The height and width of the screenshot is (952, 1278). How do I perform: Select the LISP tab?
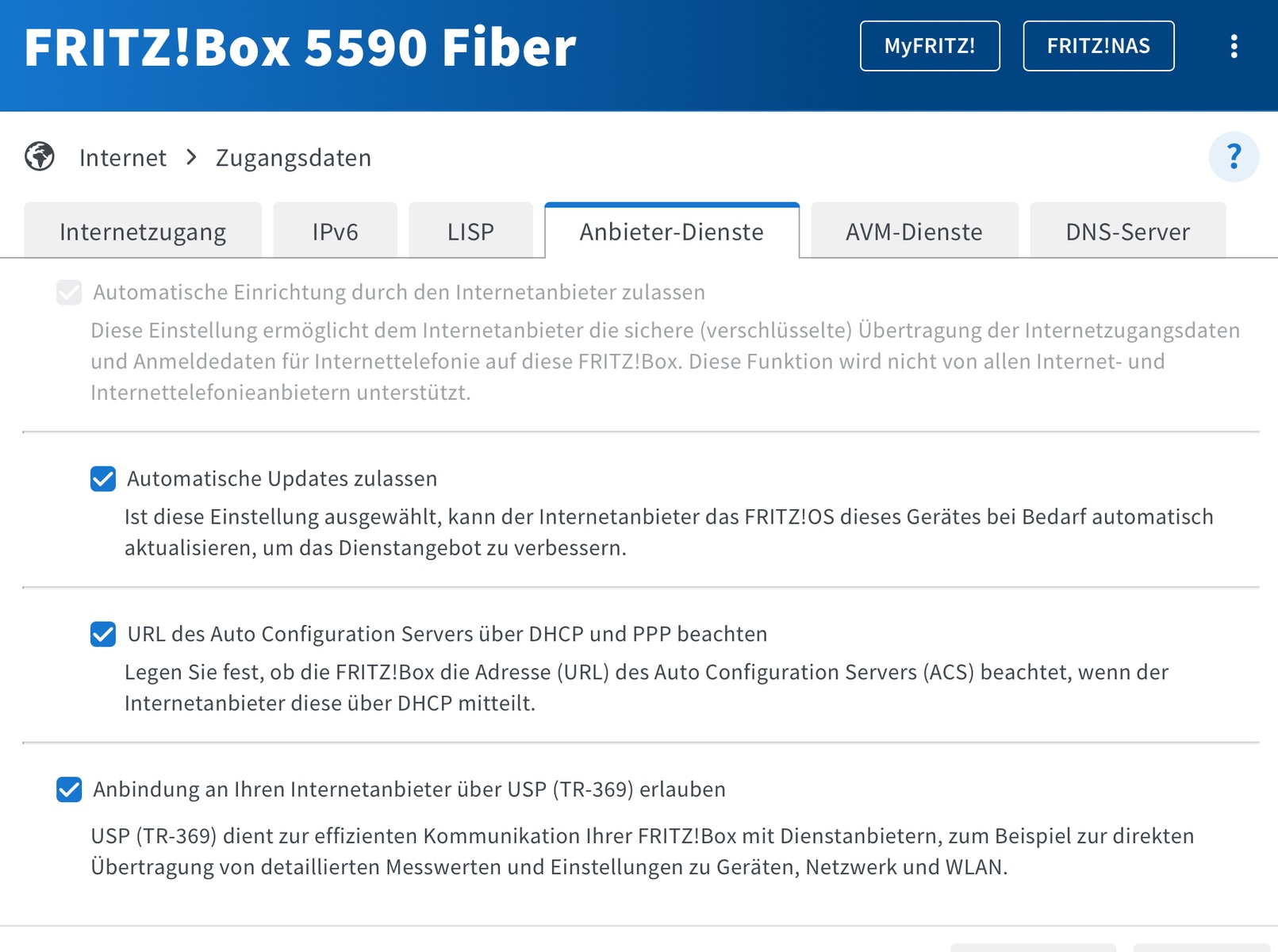point(470,231)
